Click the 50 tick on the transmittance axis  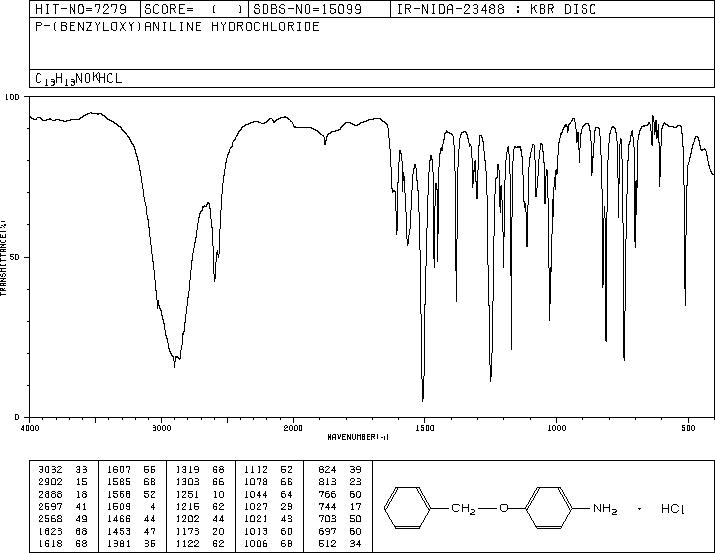[16, 257]
